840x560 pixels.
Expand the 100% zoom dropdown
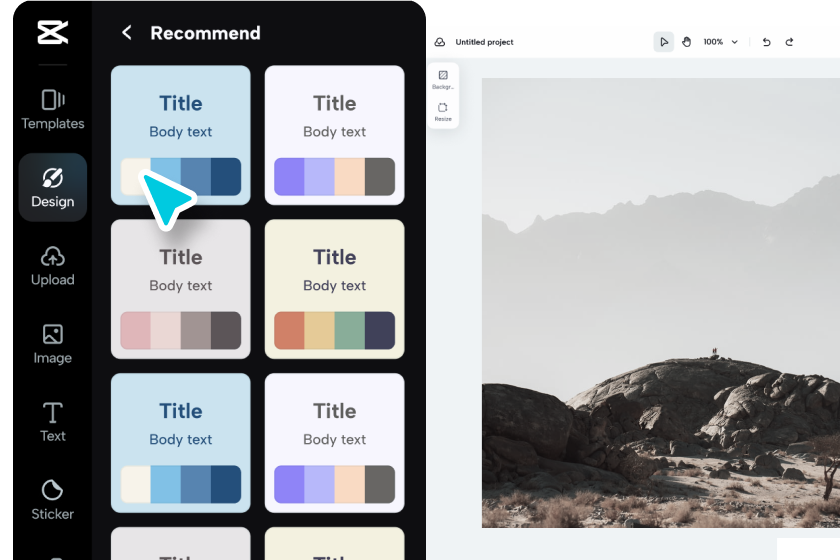(721, 42)
